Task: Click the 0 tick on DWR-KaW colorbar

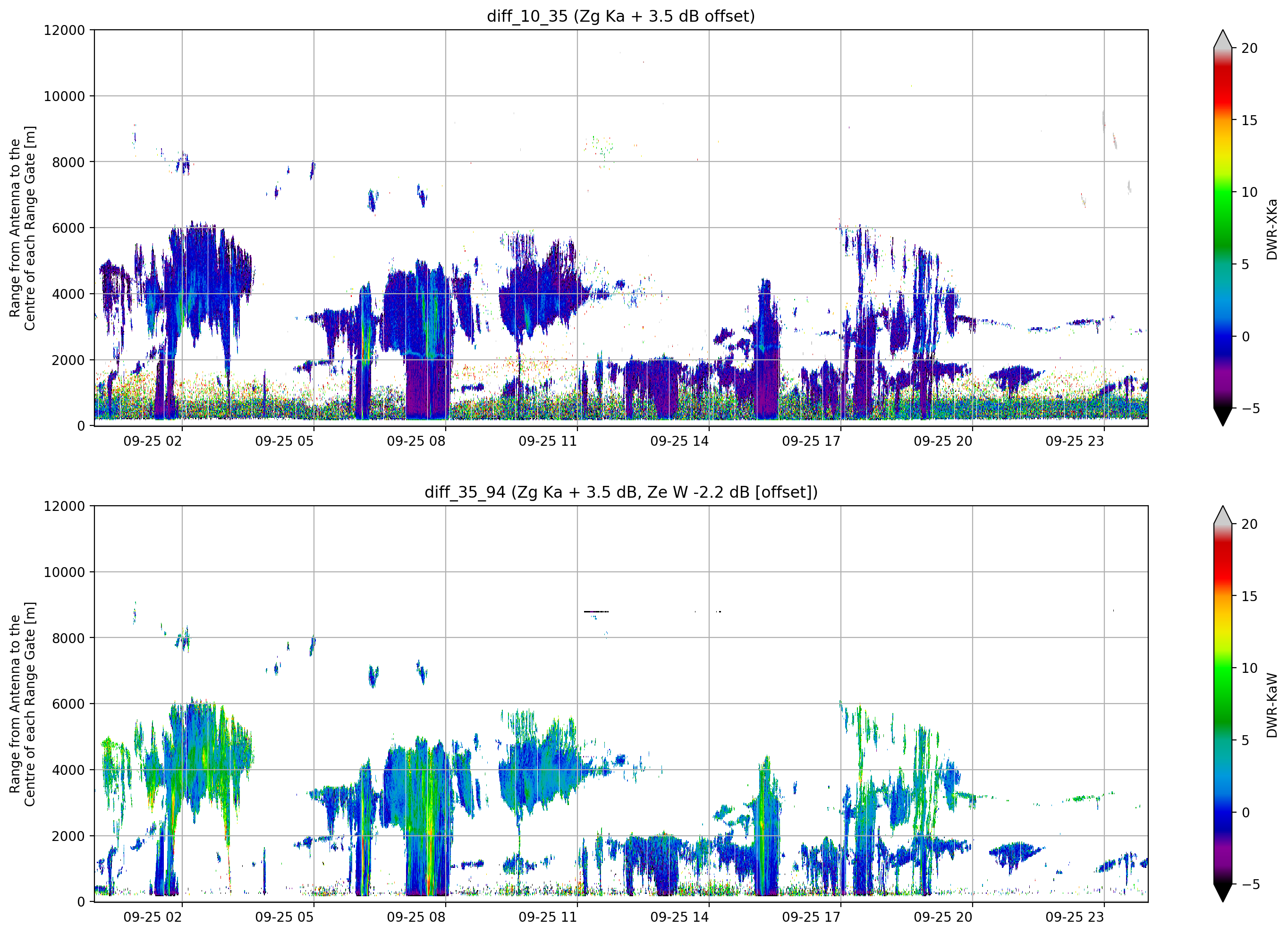Action: 1246,813
